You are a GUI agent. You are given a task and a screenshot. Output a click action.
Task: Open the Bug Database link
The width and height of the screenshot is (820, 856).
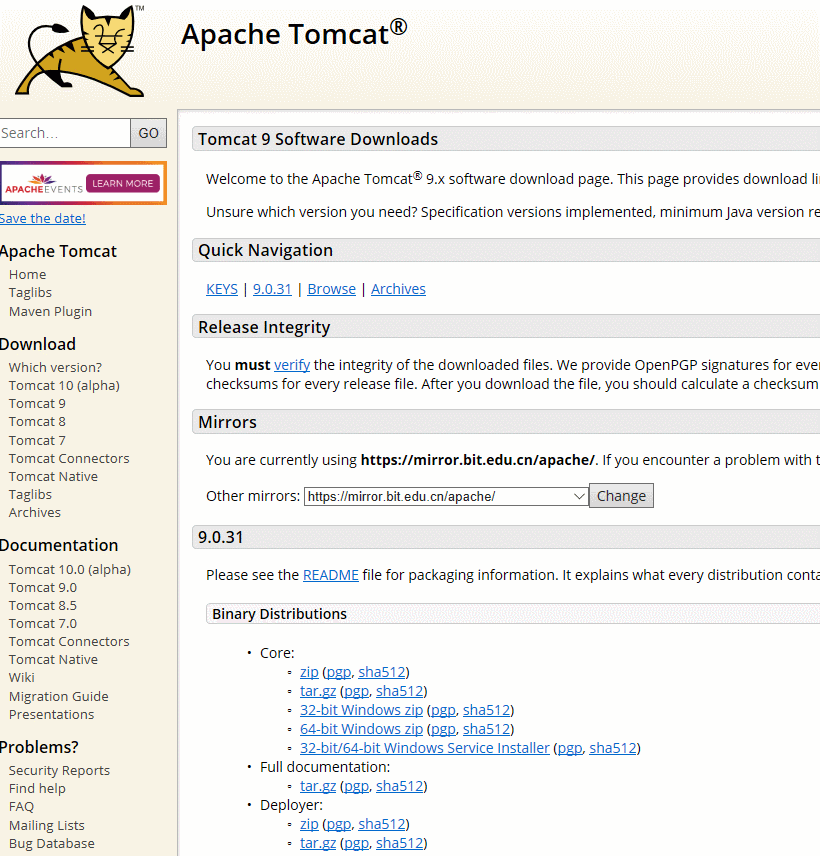(51, 843)
